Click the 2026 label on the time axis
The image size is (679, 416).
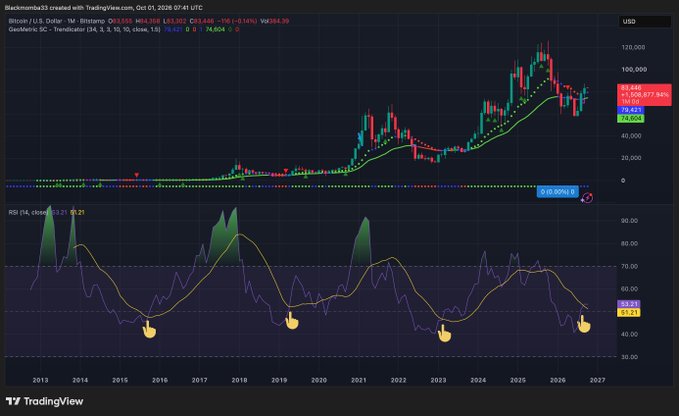tap(558, 380)
